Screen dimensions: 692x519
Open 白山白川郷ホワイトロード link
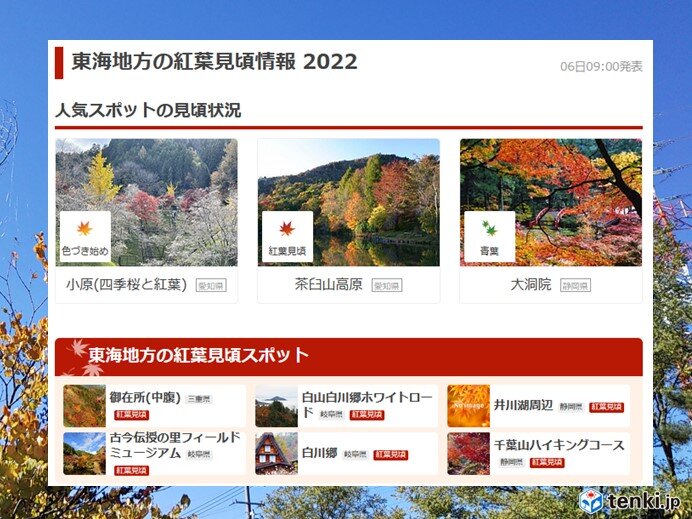click(x=367, y=405)
